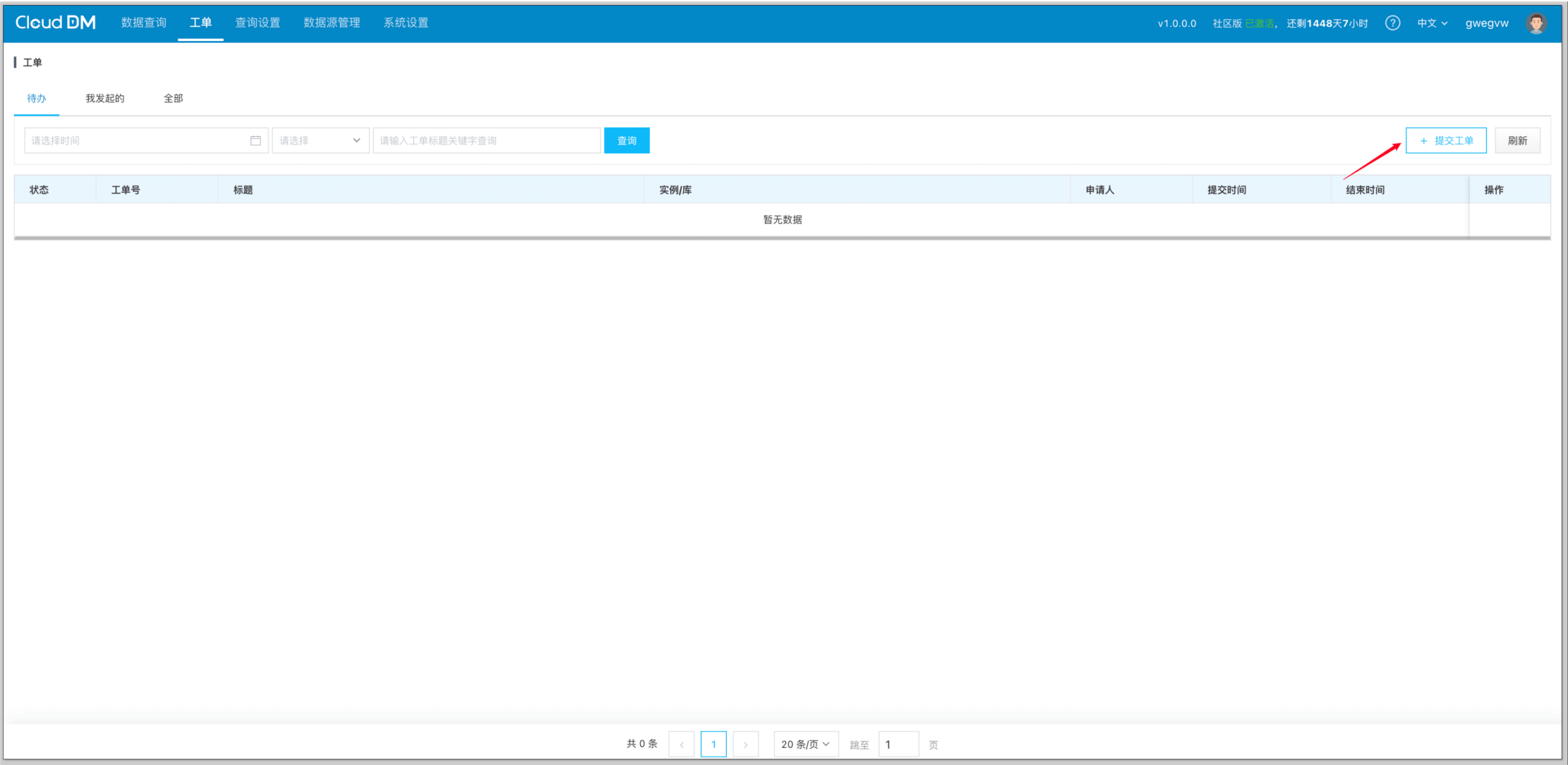
Task: Click the jump-to page number field
Action: point(898,745)
